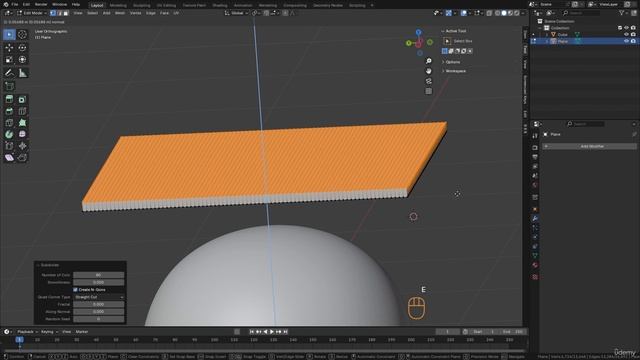Select the Scale tool

pos(9,60)
